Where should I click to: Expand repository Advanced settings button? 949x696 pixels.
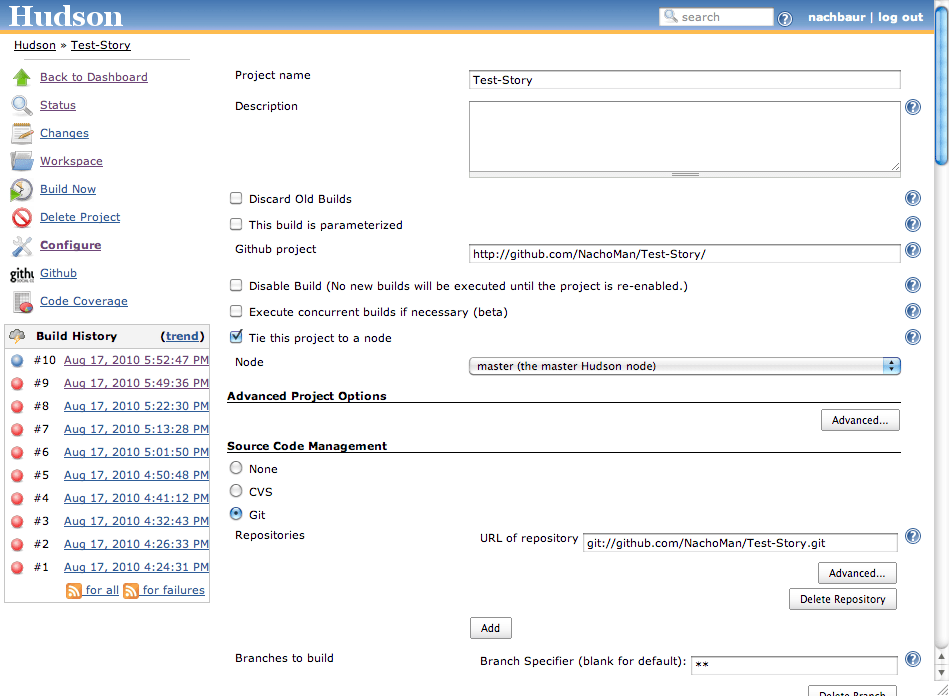(857, 573)
